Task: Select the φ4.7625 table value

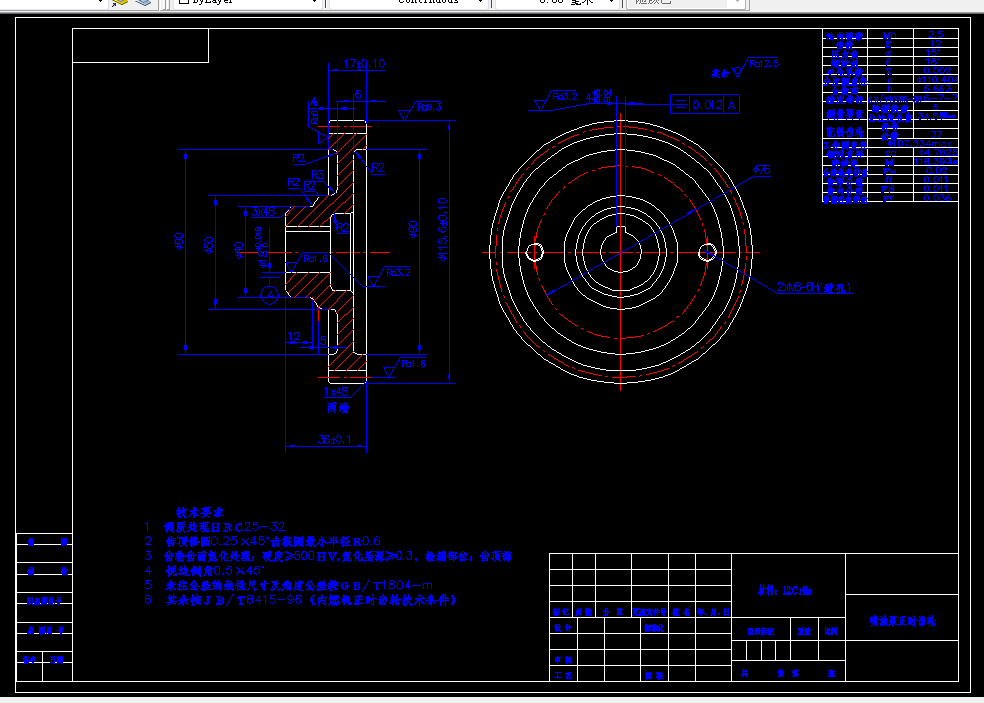Action: coord(936,153)
